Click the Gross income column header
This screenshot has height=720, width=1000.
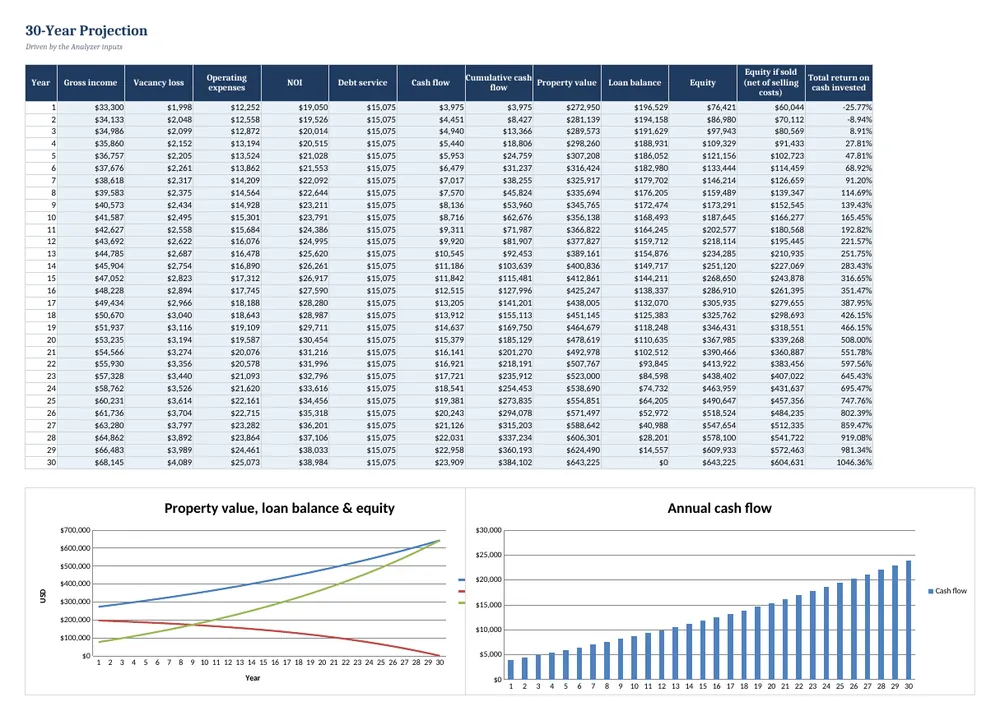point(91,82)
